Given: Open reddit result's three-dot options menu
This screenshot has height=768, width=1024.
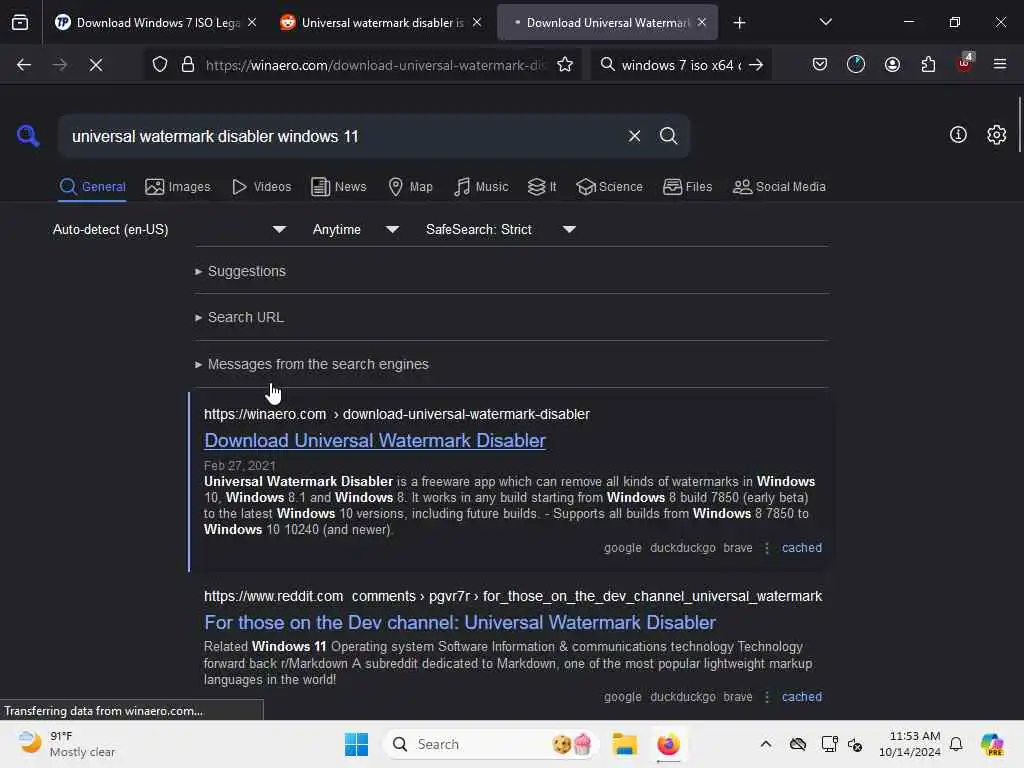Looking at the screenshot, I should coord(767,697).
